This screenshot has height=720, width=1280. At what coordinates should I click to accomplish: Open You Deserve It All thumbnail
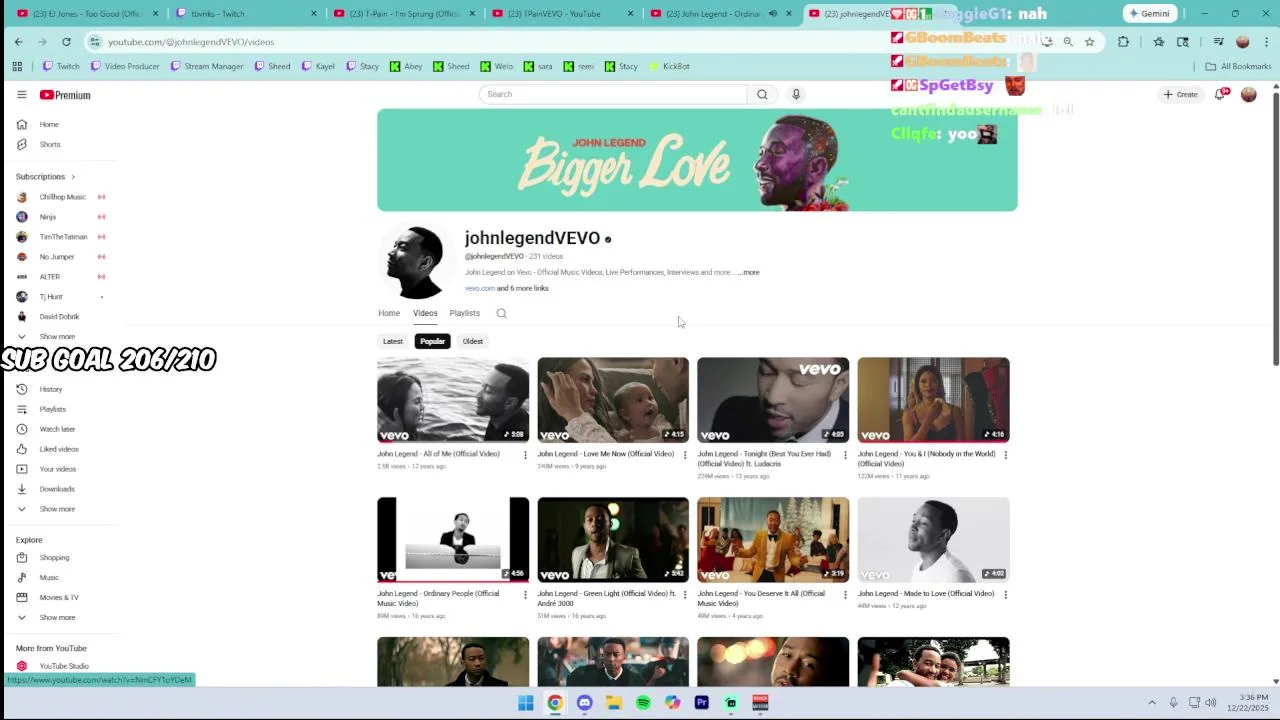(x=773, y=540)
